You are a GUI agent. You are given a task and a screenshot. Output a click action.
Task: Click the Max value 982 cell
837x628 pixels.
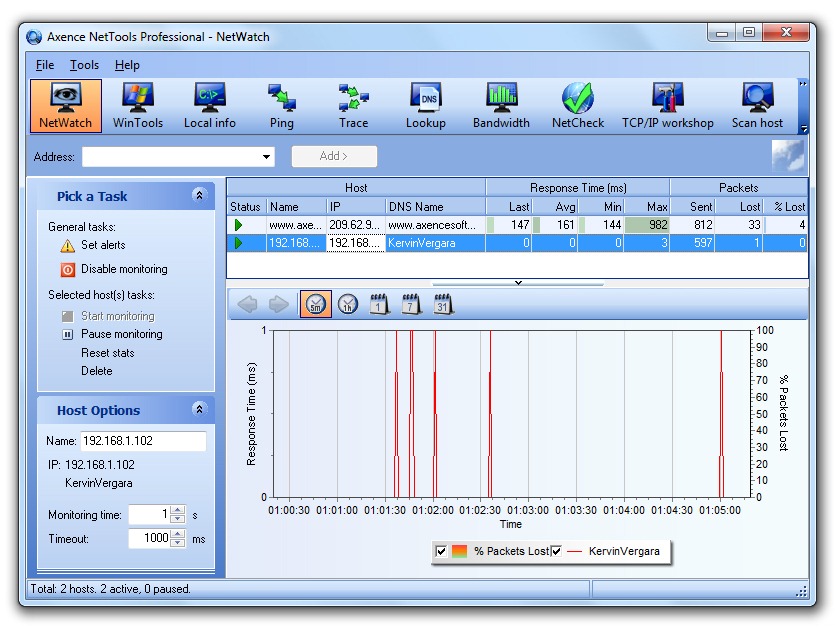(647, 225)
